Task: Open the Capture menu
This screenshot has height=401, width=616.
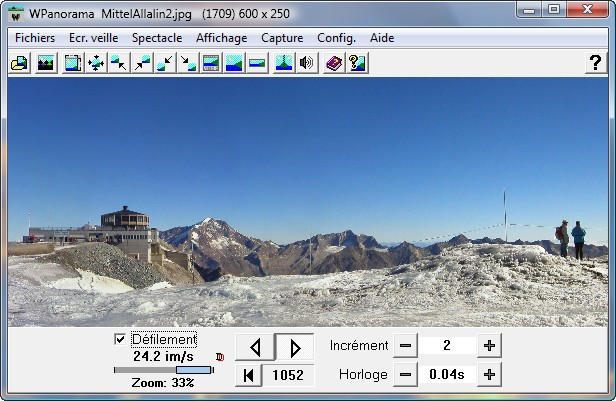Action: pyautogui.click(x=282, y=38)
